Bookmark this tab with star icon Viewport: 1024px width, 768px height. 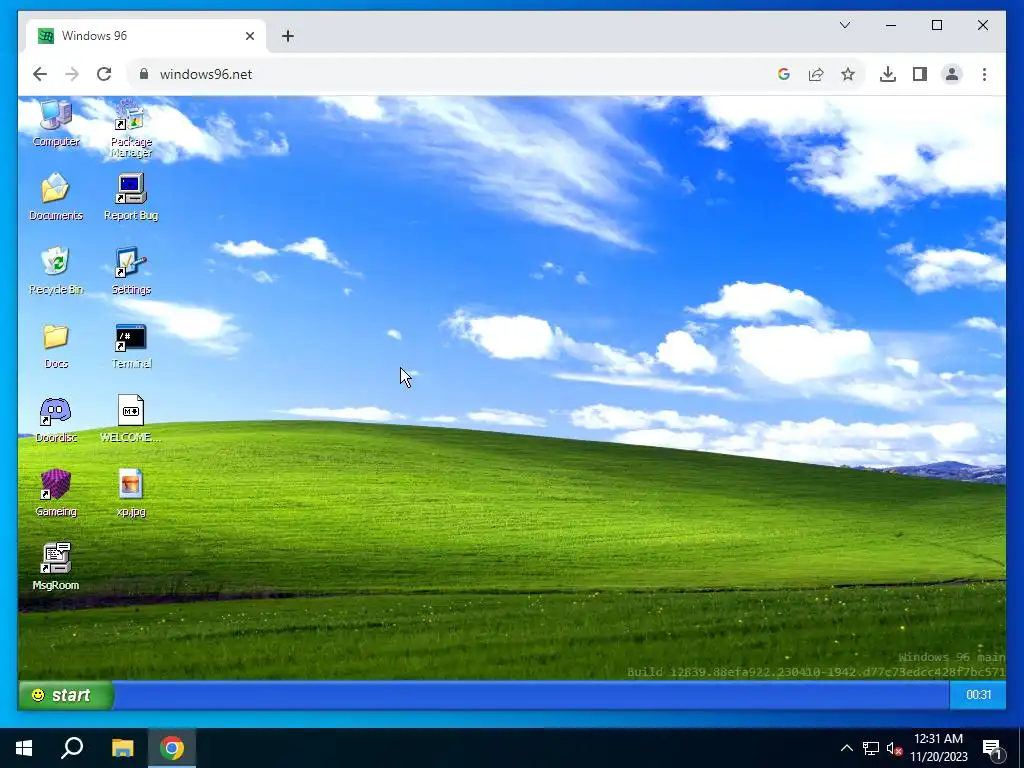coord(848,74)
